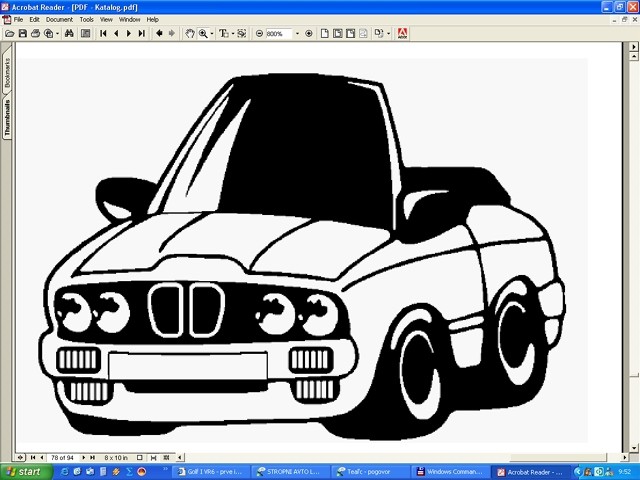Screen dimensions: 640x480
Task: Go to next page from top toolbar
Action: pos(129,33)
